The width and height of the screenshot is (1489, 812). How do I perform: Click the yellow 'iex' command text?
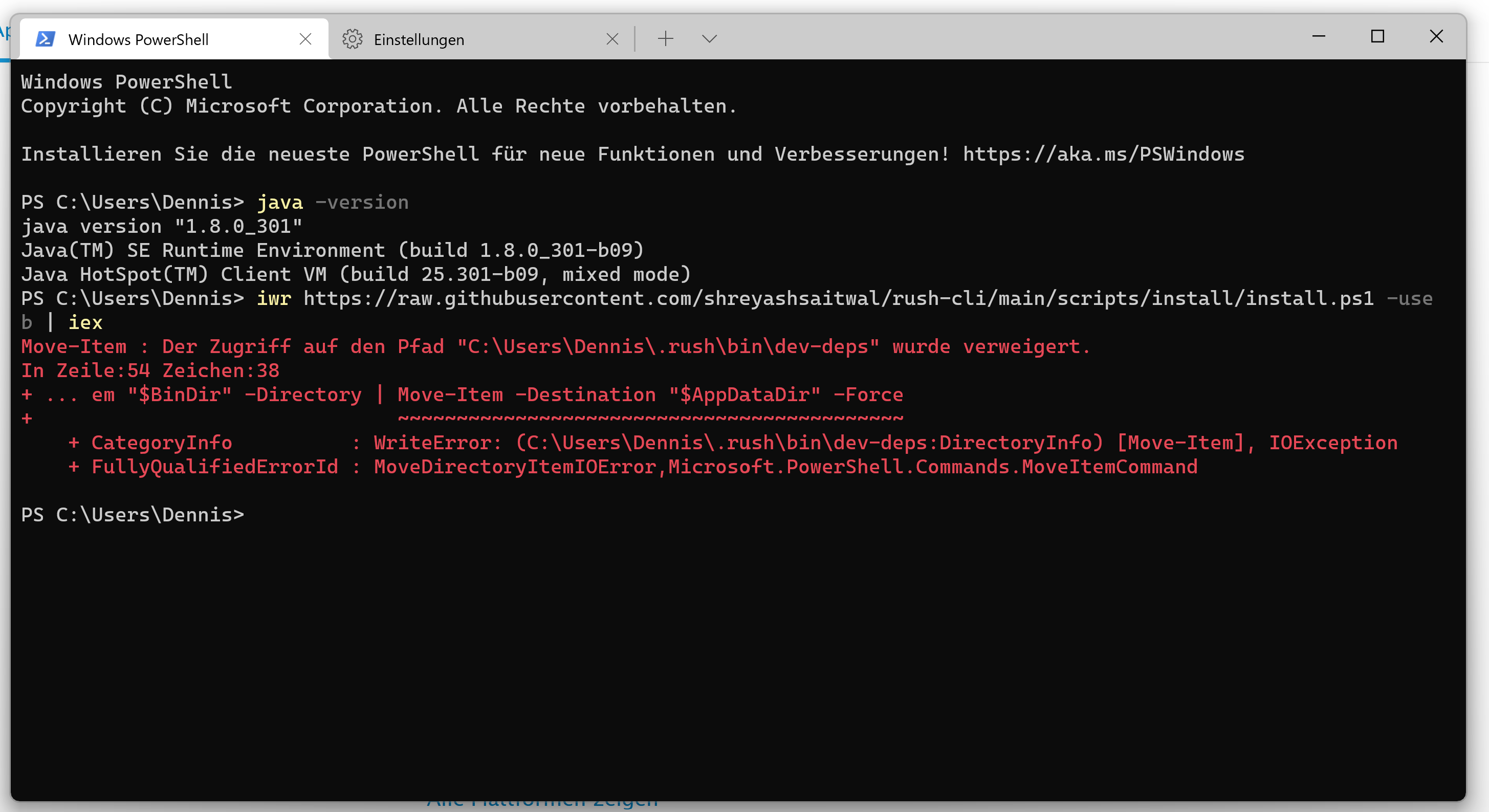point(85,322)
